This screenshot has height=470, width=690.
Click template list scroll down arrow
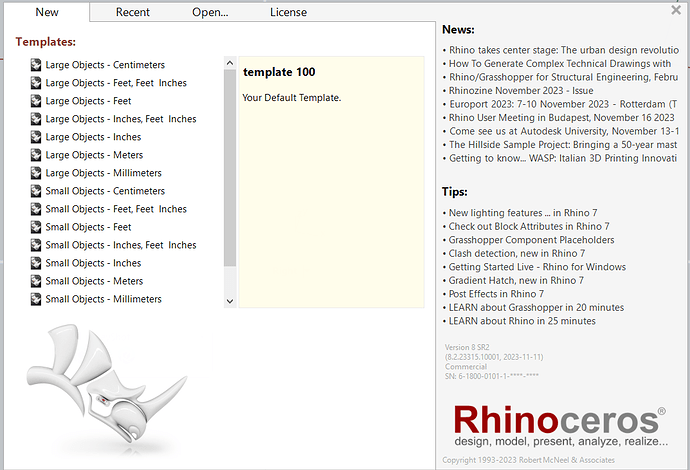tap(230, 301)
